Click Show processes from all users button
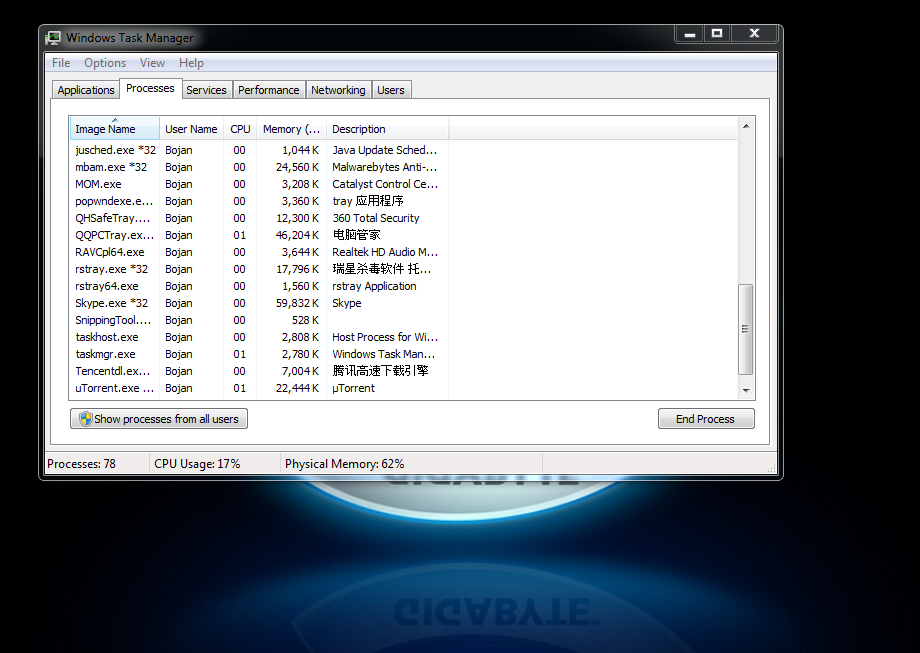The height and width of the screenshot is (653, 920). 159,419
